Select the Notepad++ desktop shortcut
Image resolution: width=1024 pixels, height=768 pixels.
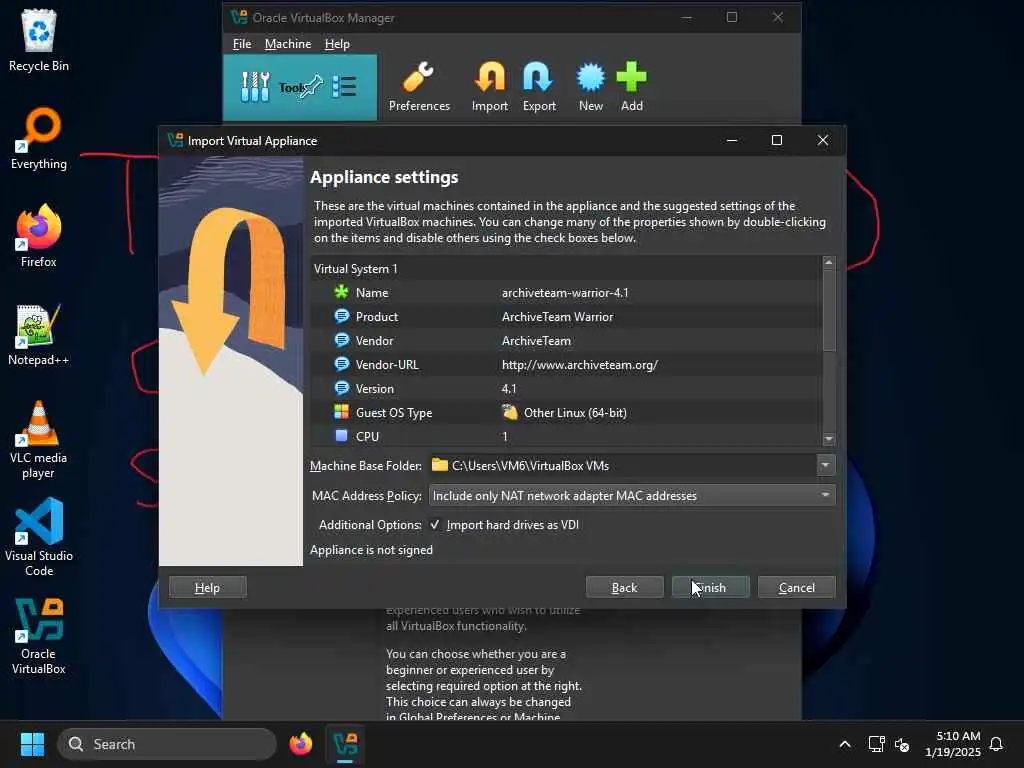[39, 334]
